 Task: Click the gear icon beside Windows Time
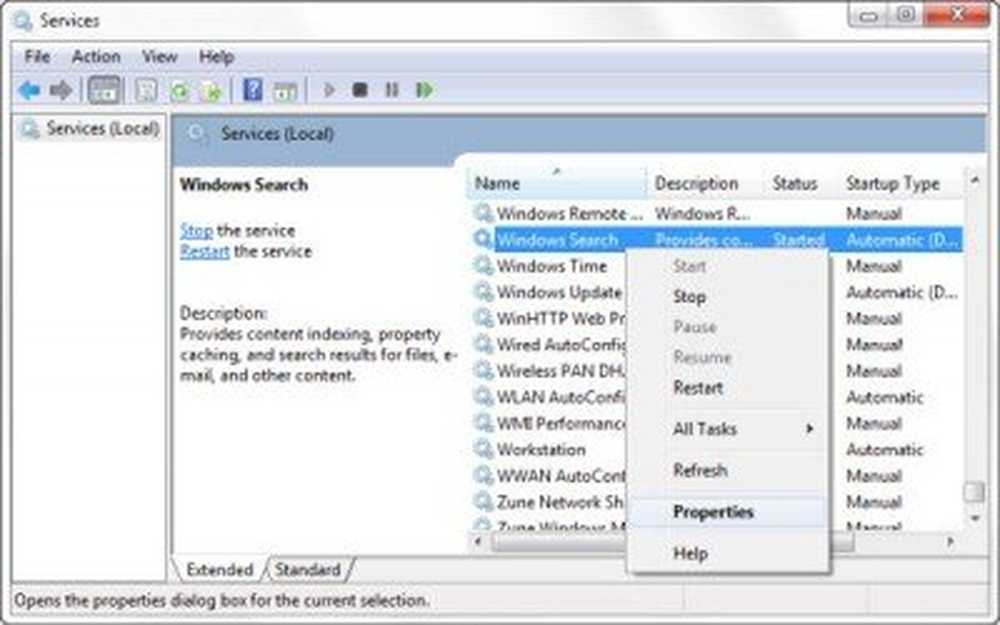484,265
